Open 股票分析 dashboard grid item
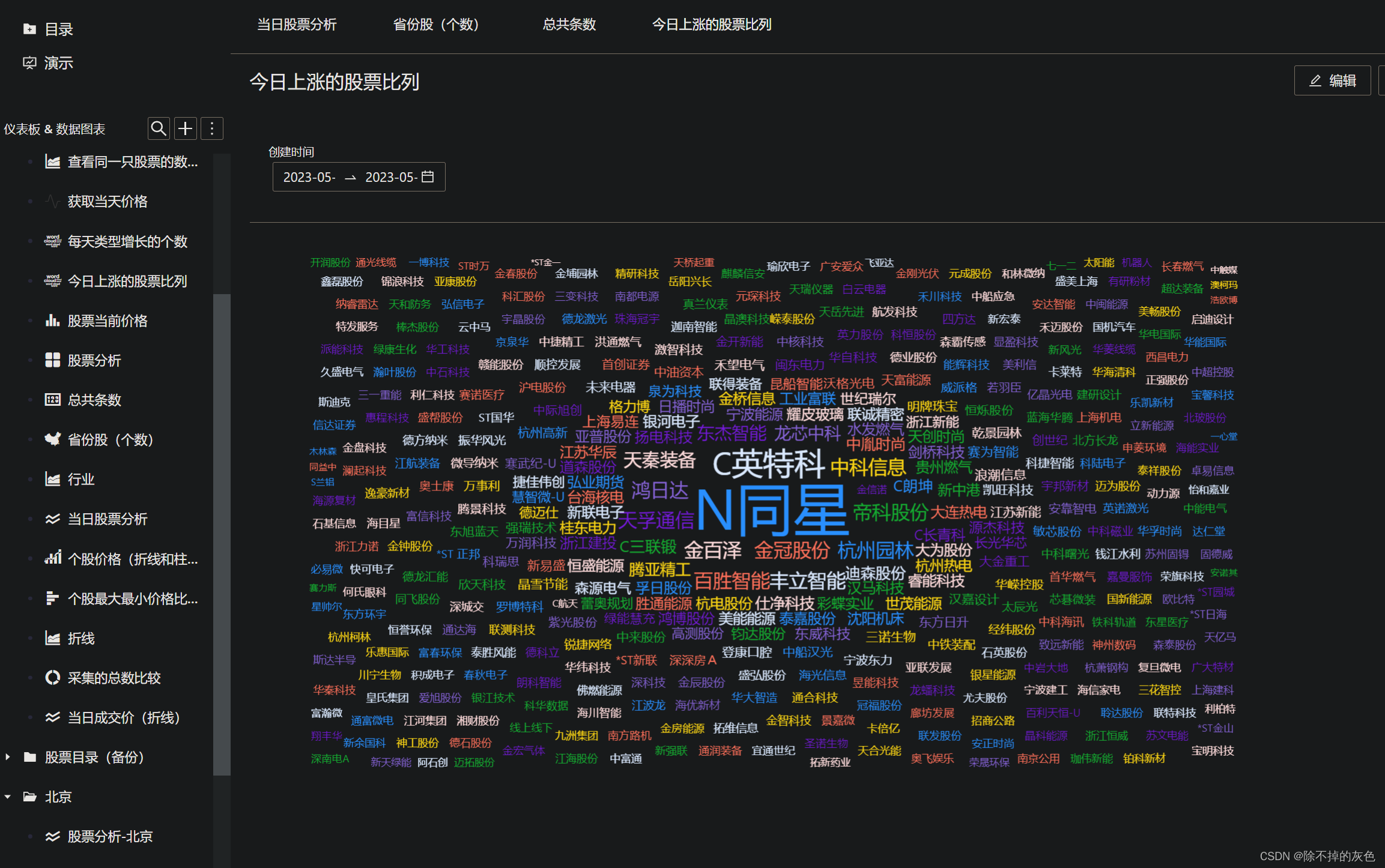This screenshot has width=1385, height=868. click(x=94, y=360)
